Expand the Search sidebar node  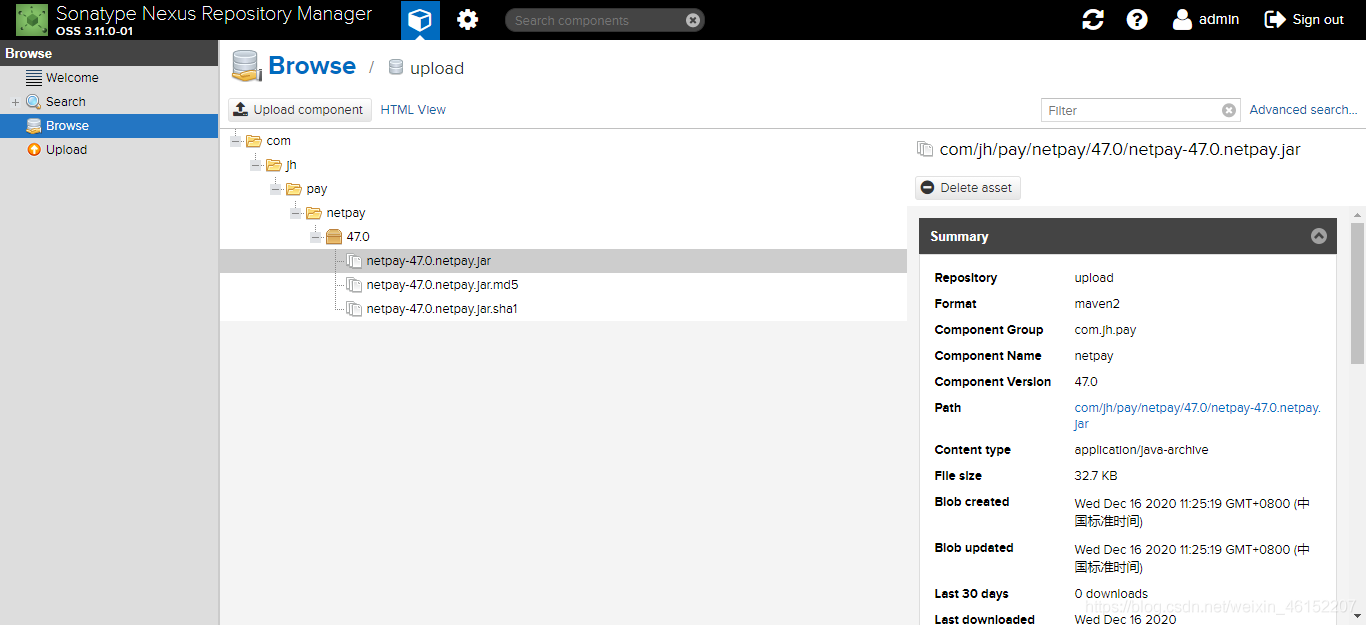(x=15, y=102)
